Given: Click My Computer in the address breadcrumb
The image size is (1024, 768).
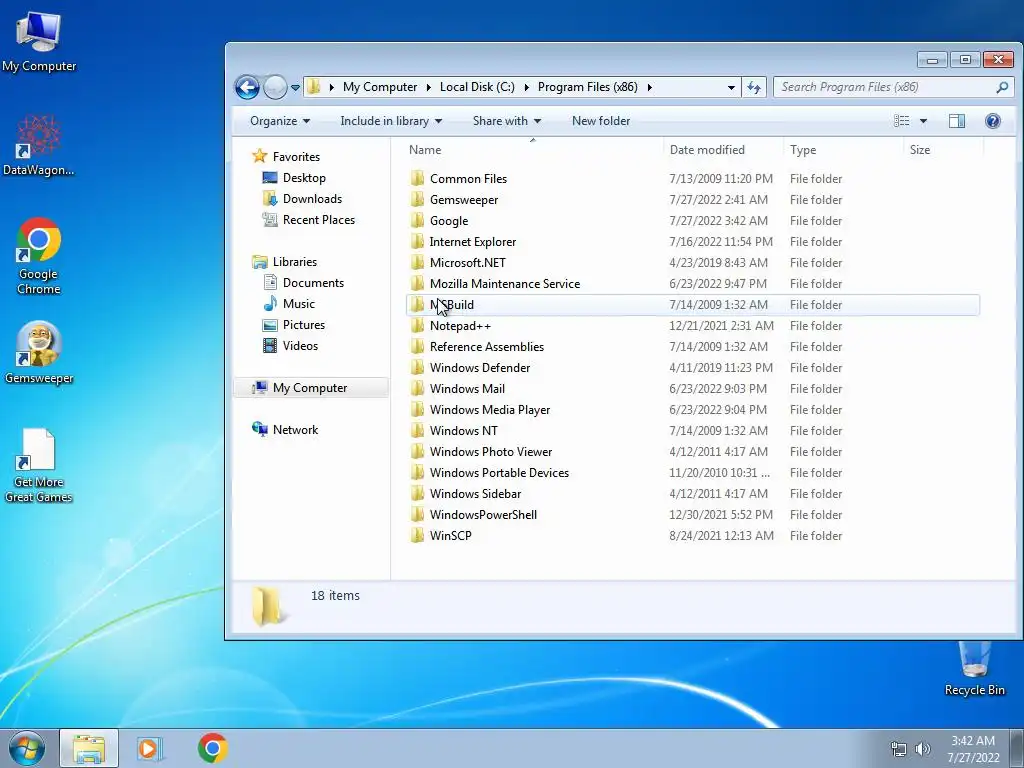Looking at the screenshot, I should pyautogui.click(x=379, y=87).
